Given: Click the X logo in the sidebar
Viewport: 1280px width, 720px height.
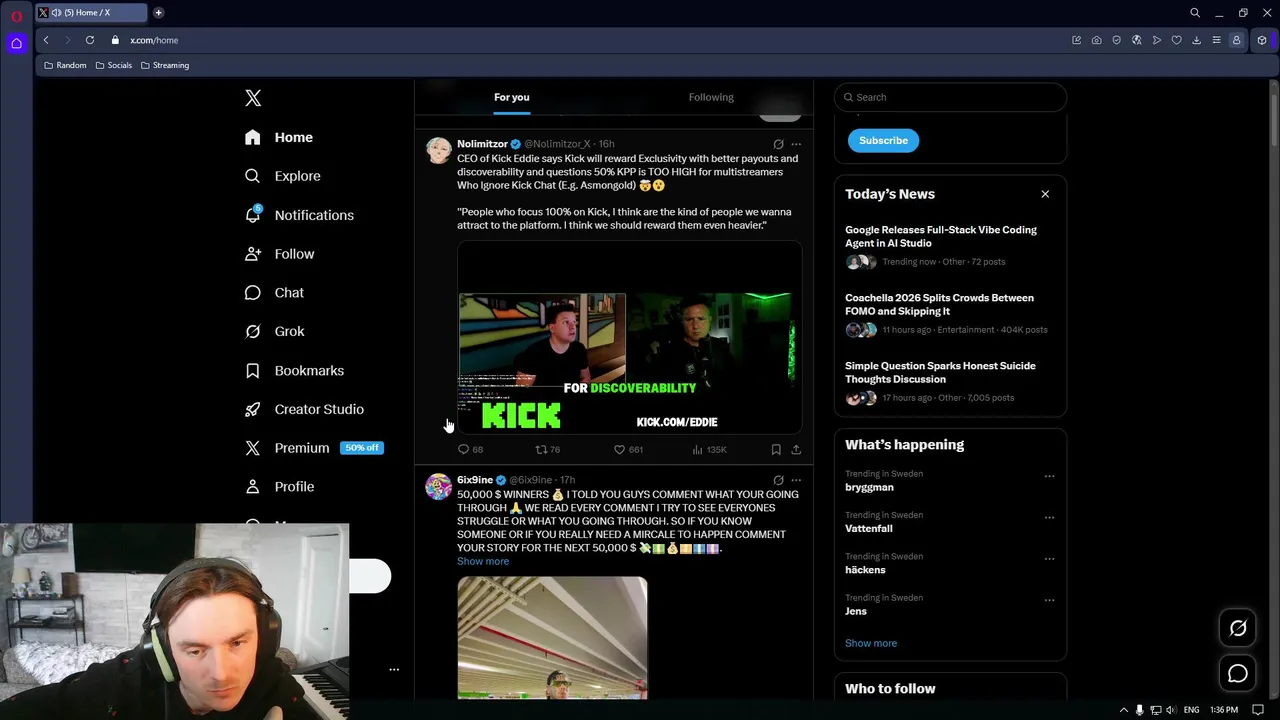Looking at the screenshot, I should (253, 98).
